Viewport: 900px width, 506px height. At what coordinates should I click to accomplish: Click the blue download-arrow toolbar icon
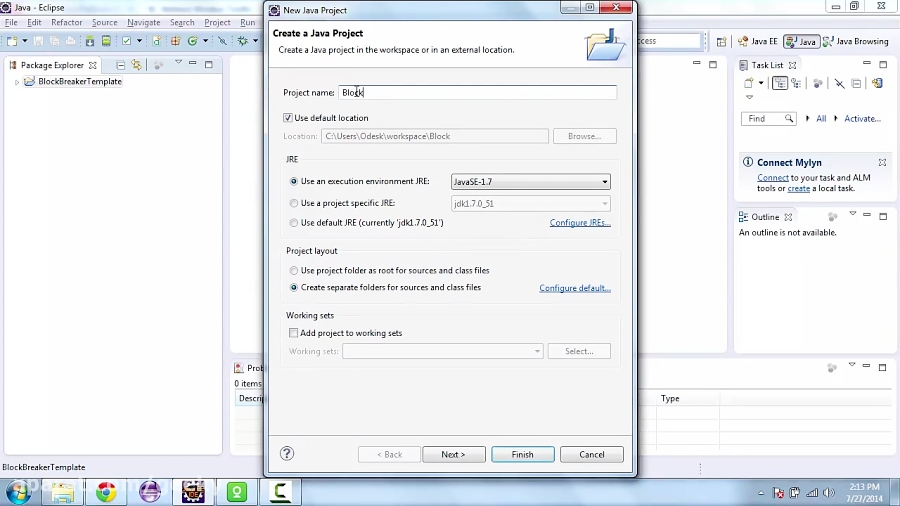pyautogui.click(x=90, y=41)
